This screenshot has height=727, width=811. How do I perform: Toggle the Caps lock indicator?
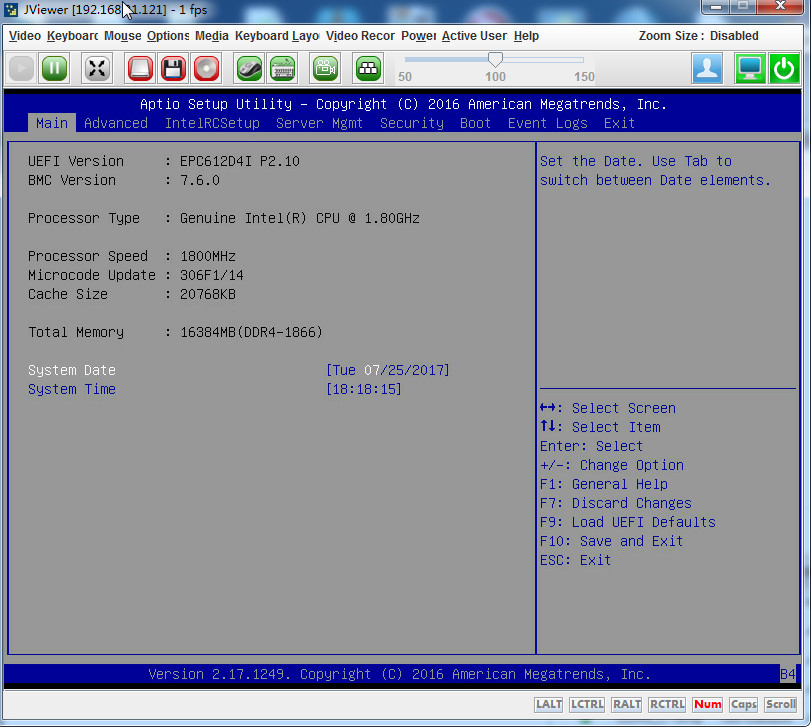743,705
